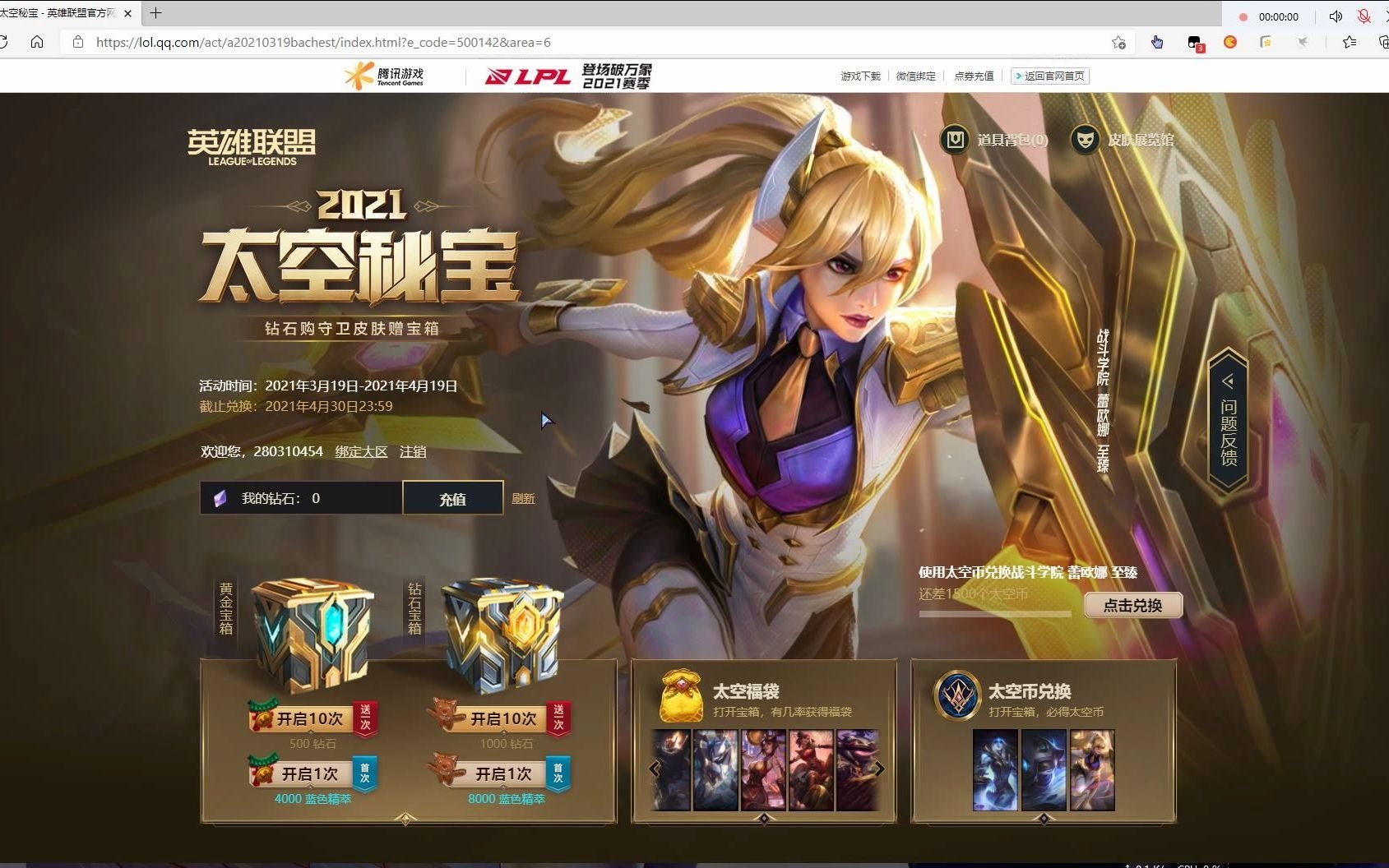This screenshot has width=1389, height=868.
Task: Open the new tab plus button
Action: tap(155, 13)
